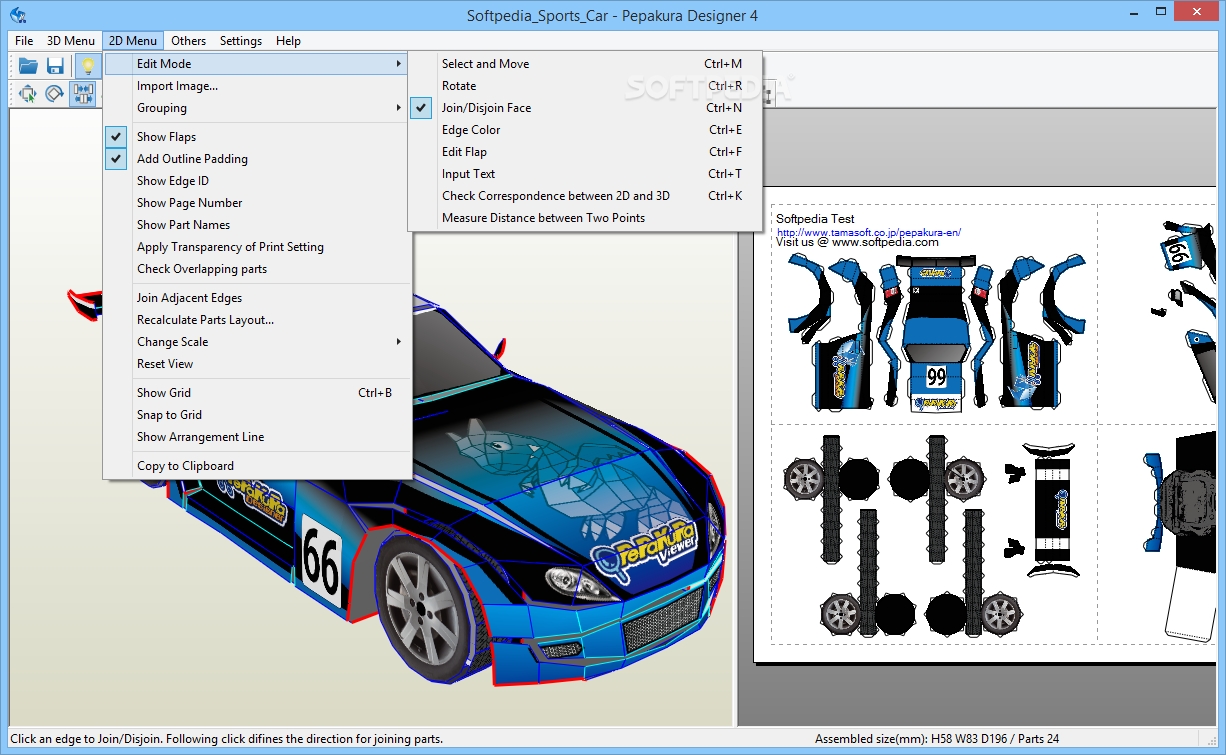
Task: Expand the Grouping submenu
Action: click(x=258, y=108)
